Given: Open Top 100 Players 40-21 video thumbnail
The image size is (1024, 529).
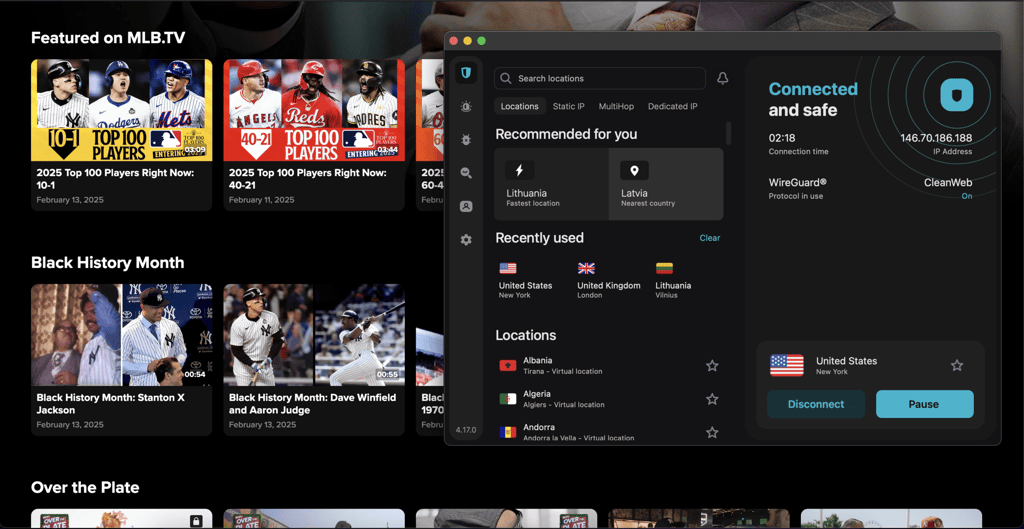Looking at the screenshot, I should [x=314, y=110].
